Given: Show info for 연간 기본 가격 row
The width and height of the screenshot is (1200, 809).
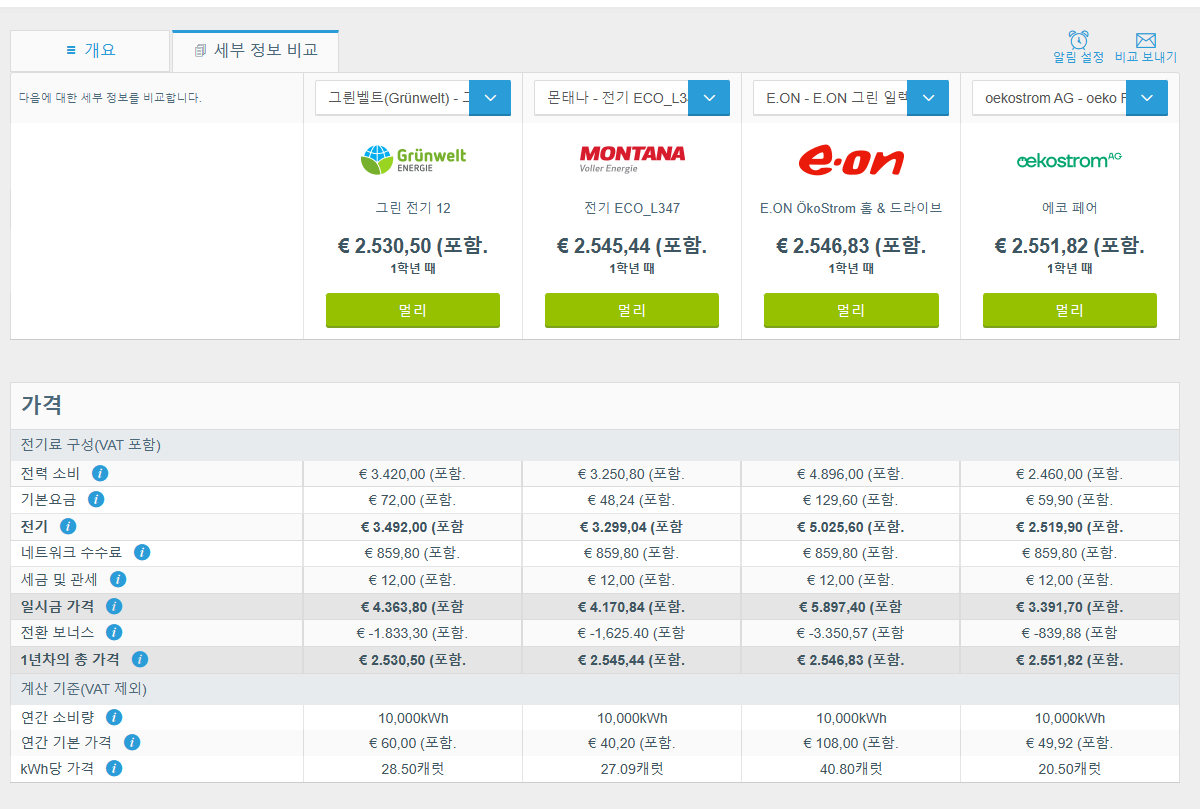Looking at the screenshot, I should 132,742.
